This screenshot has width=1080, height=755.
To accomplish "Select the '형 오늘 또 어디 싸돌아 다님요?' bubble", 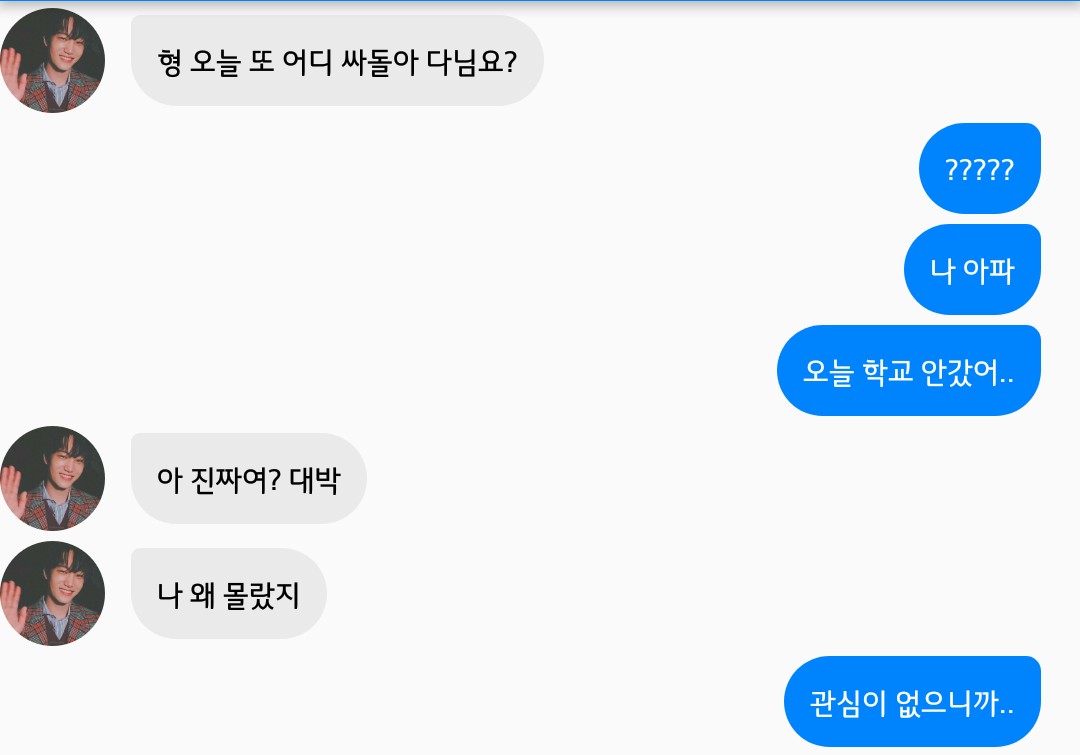I will 337,61.
